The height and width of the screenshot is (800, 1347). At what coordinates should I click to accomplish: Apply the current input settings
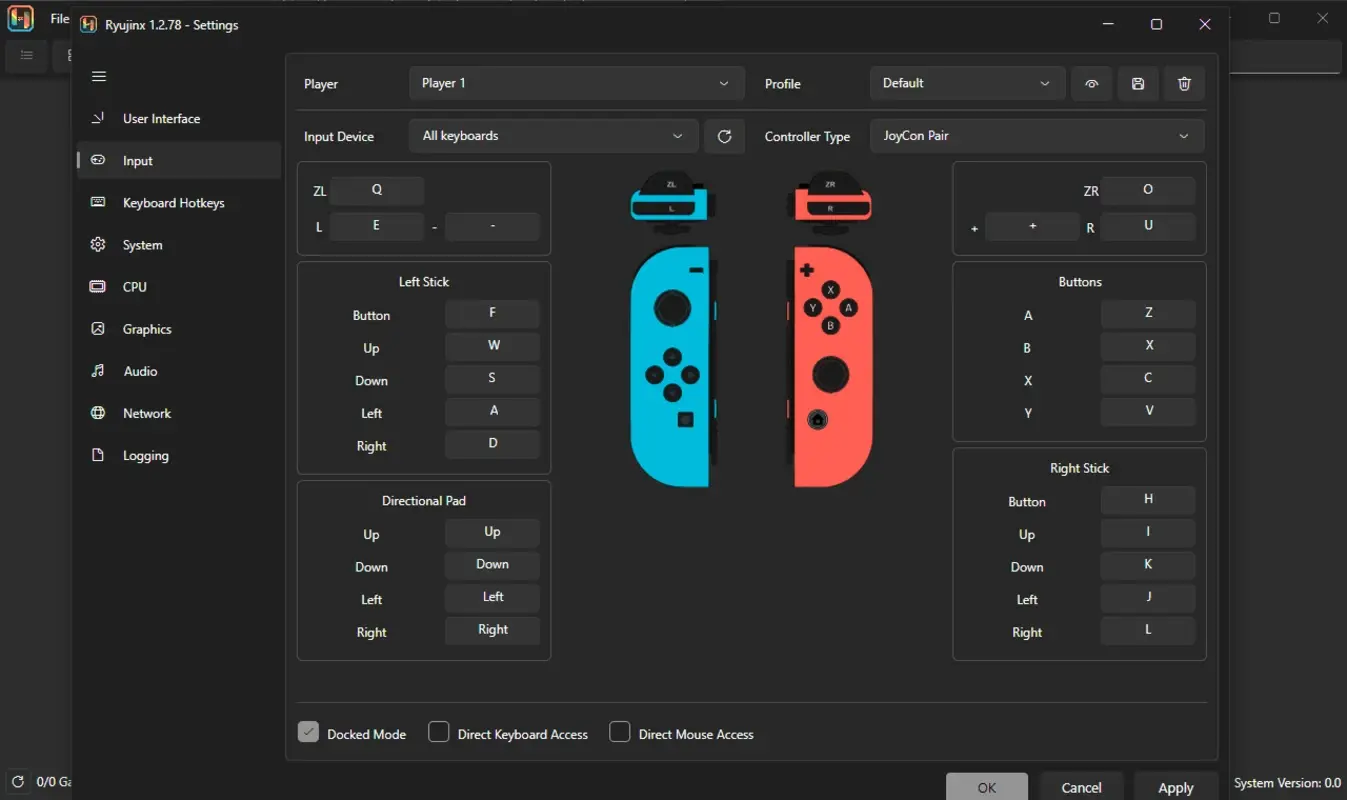(1175, 787)
